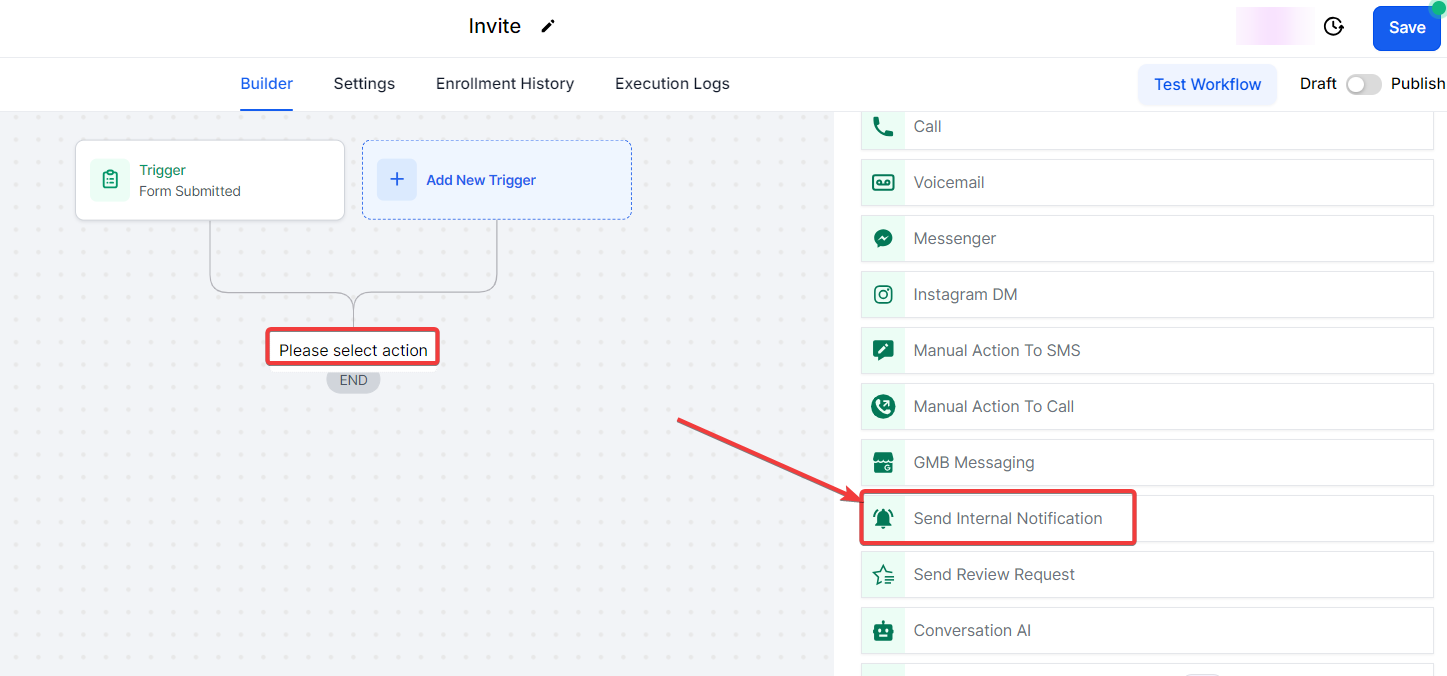Select the Manual Action To Call label
The width and height of the screenshot is (1447, 676).
coord(994,407)
